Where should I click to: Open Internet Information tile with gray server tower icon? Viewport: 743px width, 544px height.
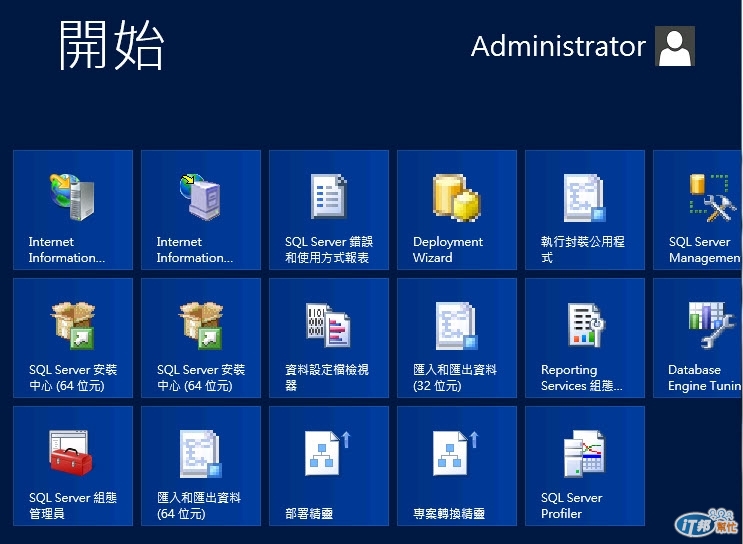(x=73, y=210)
